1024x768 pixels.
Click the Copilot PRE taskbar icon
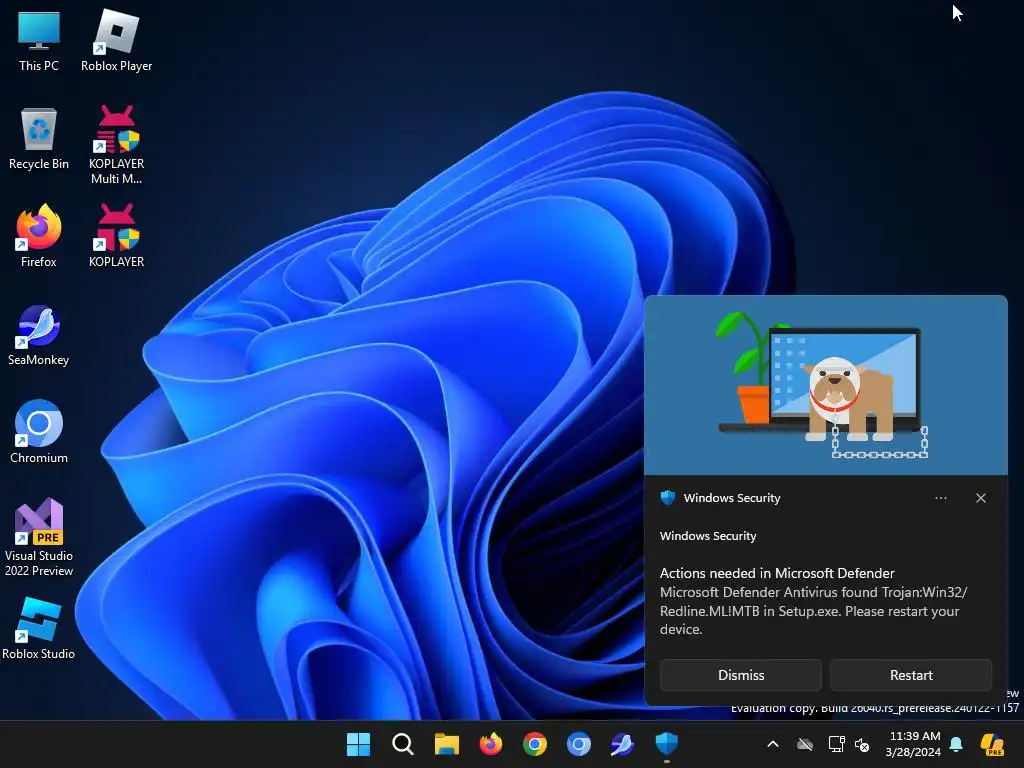(992, 744)
